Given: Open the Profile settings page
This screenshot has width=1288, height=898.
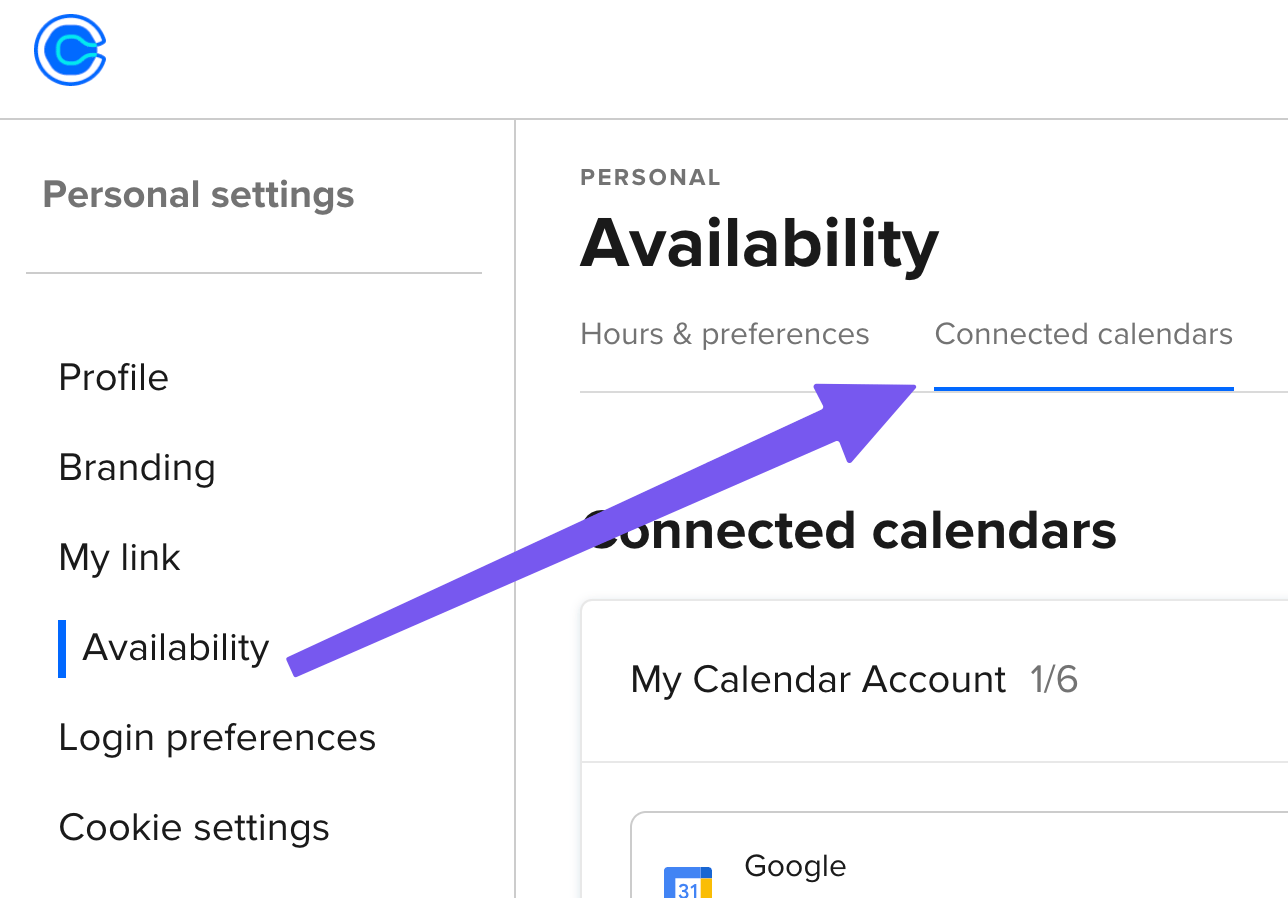Looking at the screenshot, I should 114,377.
